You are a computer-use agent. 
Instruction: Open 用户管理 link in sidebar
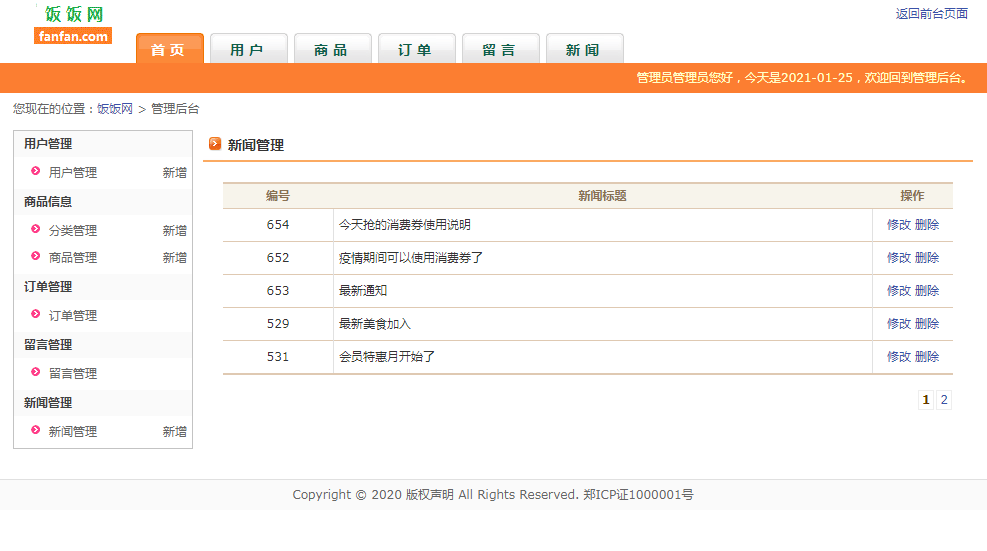(73, 173)
